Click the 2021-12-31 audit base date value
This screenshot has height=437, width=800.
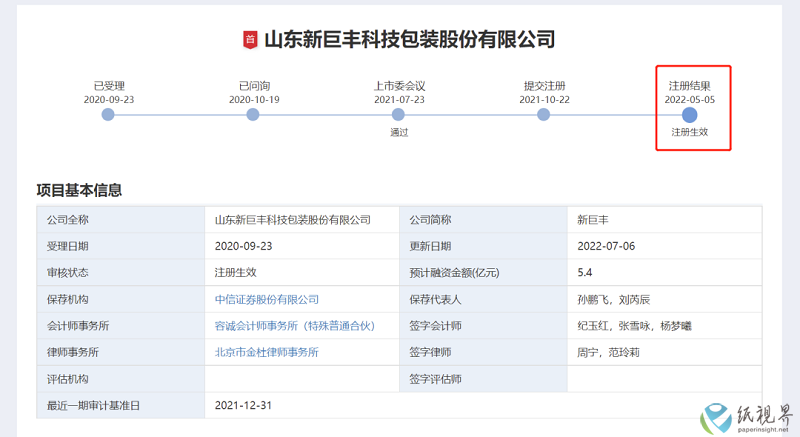point(243,405)
